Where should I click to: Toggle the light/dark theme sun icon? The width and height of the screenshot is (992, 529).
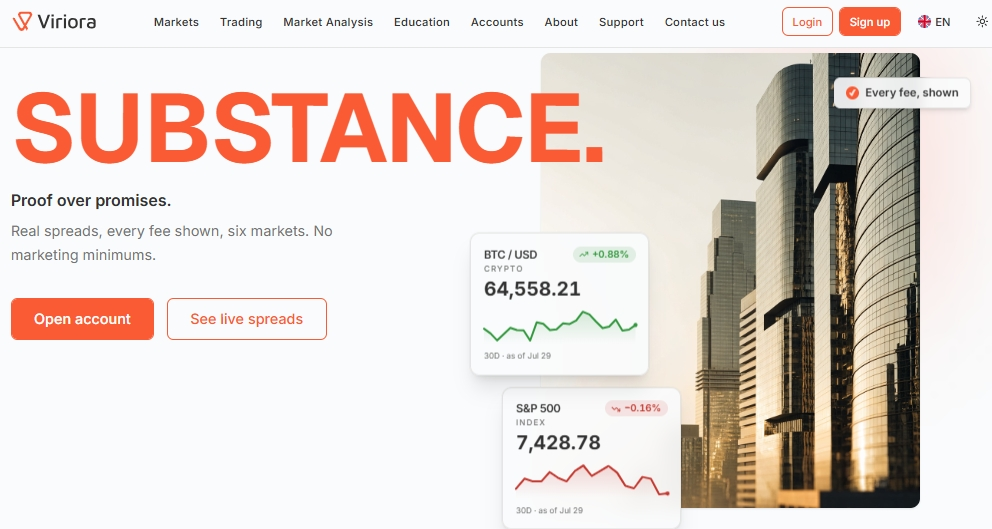point(981,22)
